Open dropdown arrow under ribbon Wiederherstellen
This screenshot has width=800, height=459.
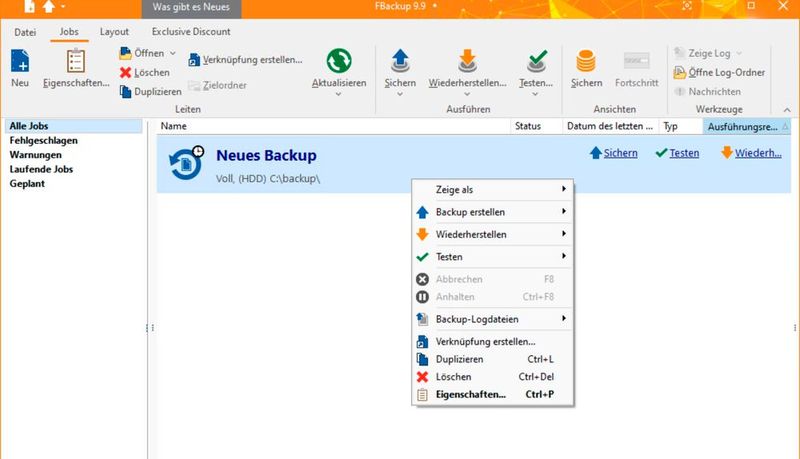(467, 94)
